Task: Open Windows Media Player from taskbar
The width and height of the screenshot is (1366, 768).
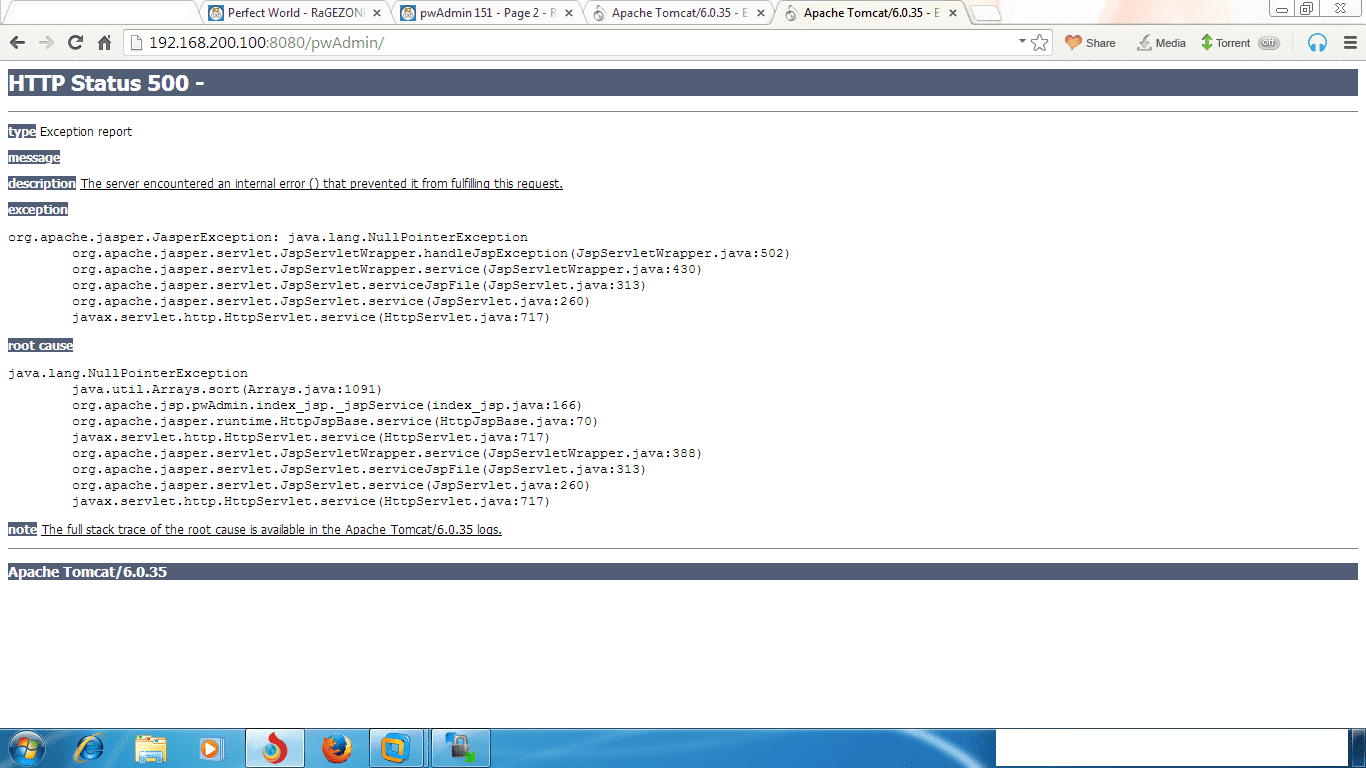Action: pos(211,748)
